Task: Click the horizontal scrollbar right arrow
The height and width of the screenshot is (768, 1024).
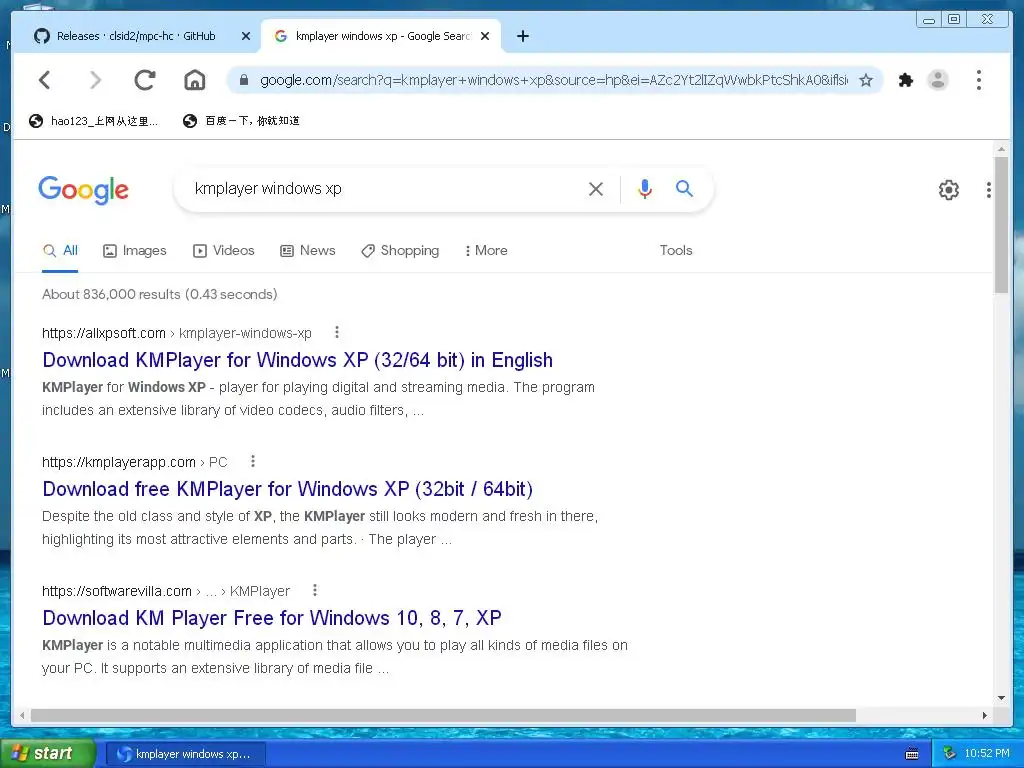Action: pos(985,716)
